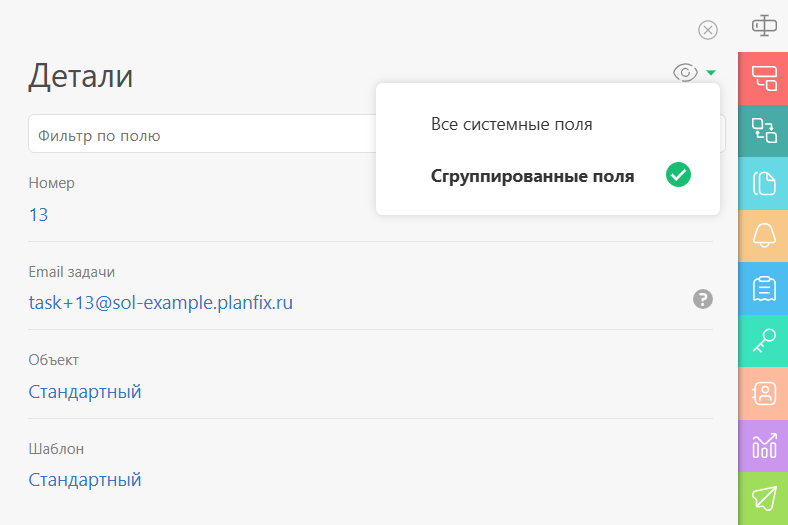
Task: Open the lime paper plane sidebar icon
Action: pyautogui.click(x=763, y=498)
